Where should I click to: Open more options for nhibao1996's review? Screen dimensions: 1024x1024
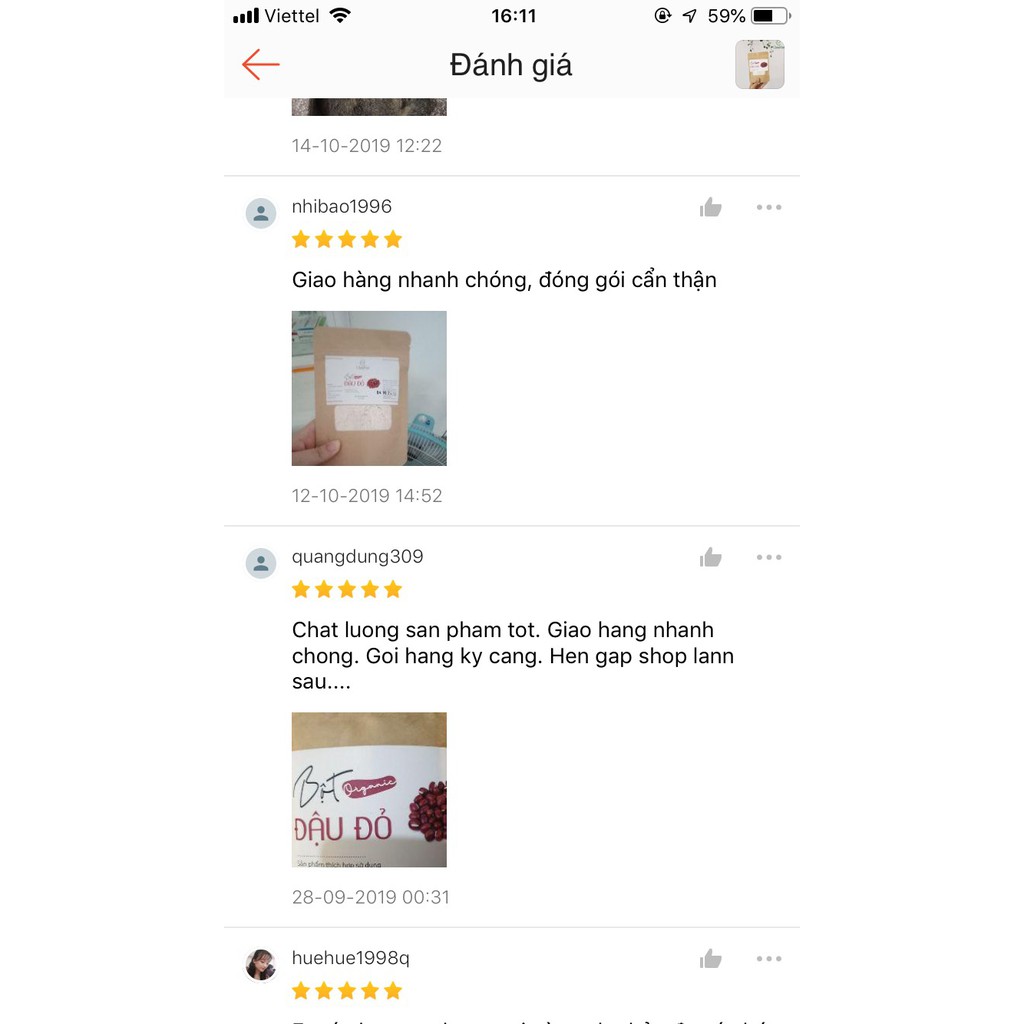(769, 208)
